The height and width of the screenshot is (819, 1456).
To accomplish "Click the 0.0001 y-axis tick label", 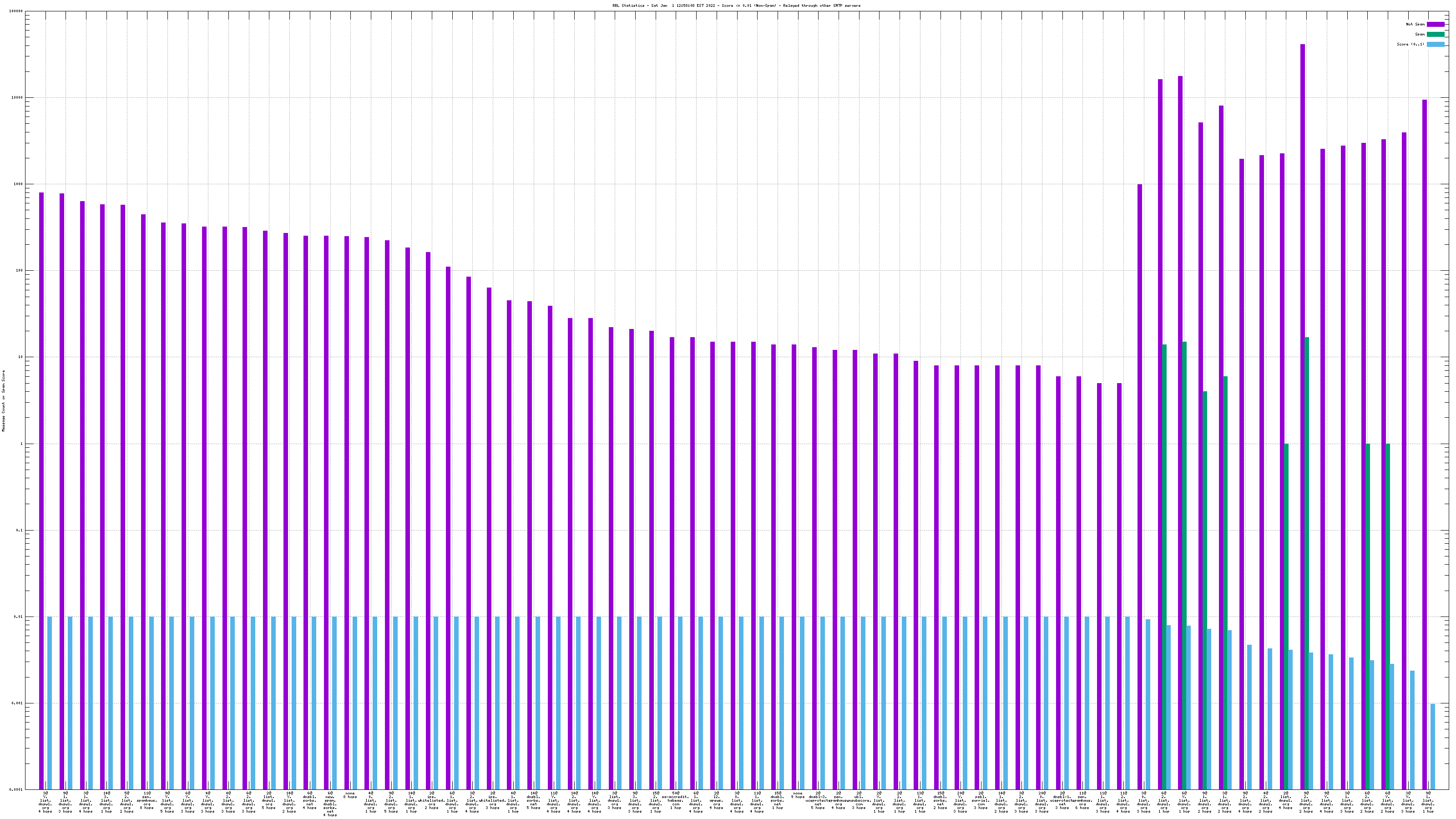I will point(16,789).
